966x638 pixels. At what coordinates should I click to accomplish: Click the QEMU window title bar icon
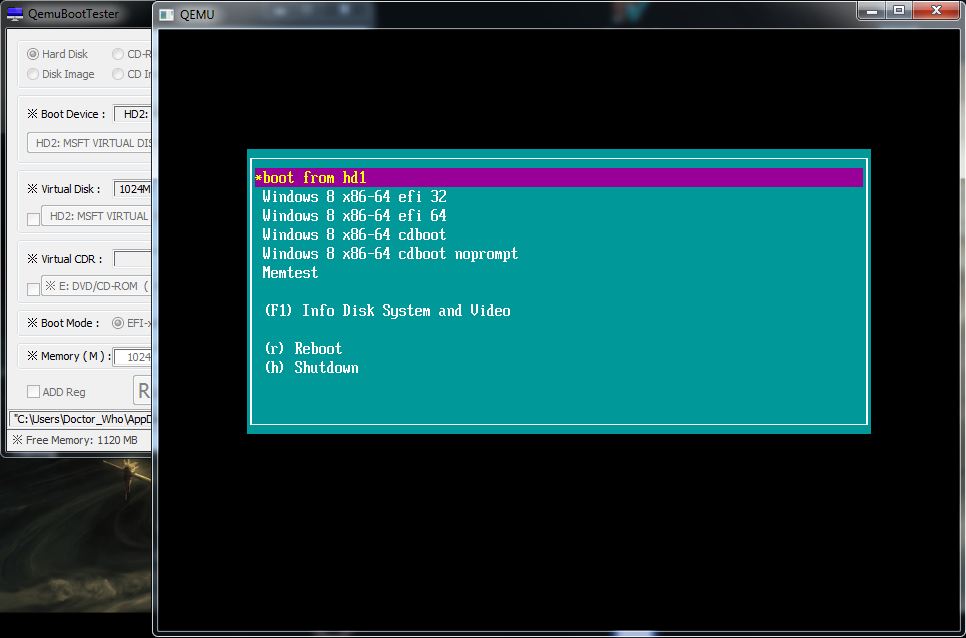(166, 14)
